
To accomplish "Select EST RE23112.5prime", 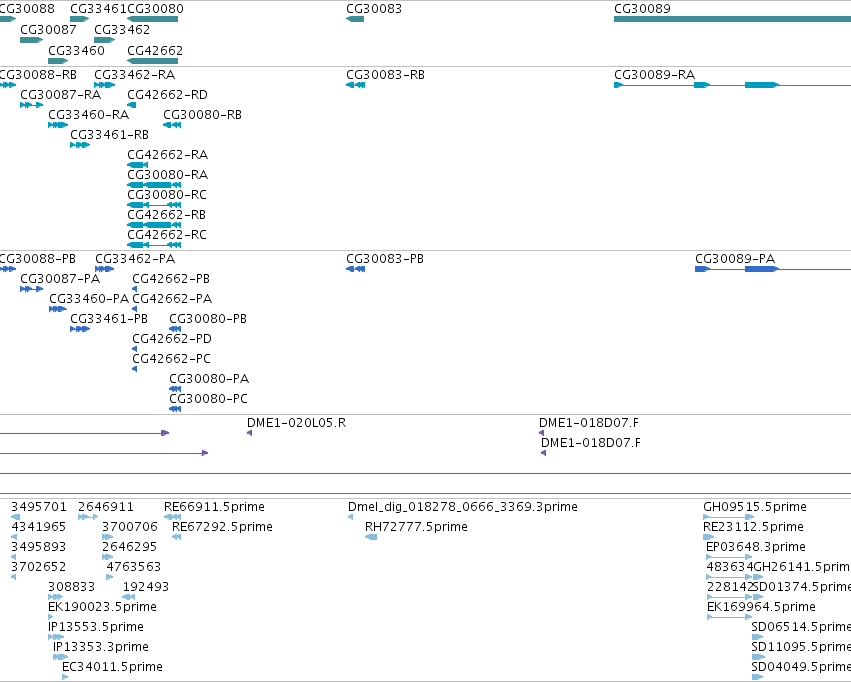I will pyautogui.click(x=708, y=537).
